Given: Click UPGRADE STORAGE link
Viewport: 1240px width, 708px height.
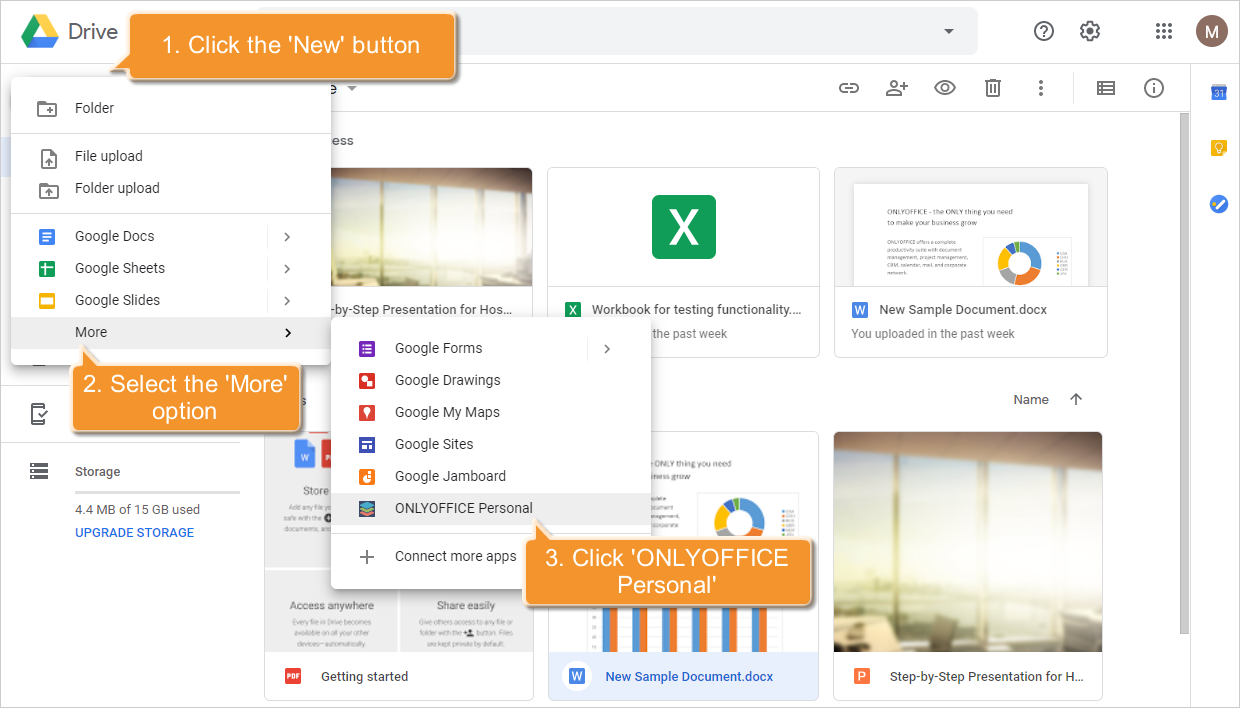Looking at the screenshot, I should 135,533.
